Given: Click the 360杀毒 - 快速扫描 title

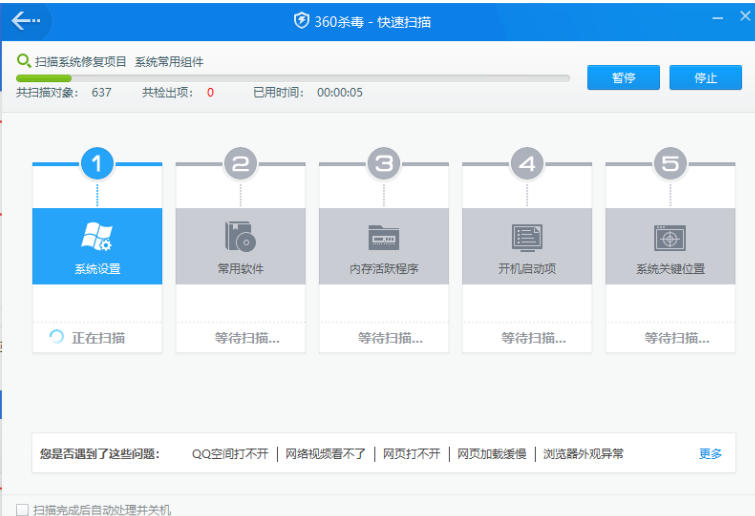Looking at the screenshot, I should pyautogui.click(x=373, y=22).
